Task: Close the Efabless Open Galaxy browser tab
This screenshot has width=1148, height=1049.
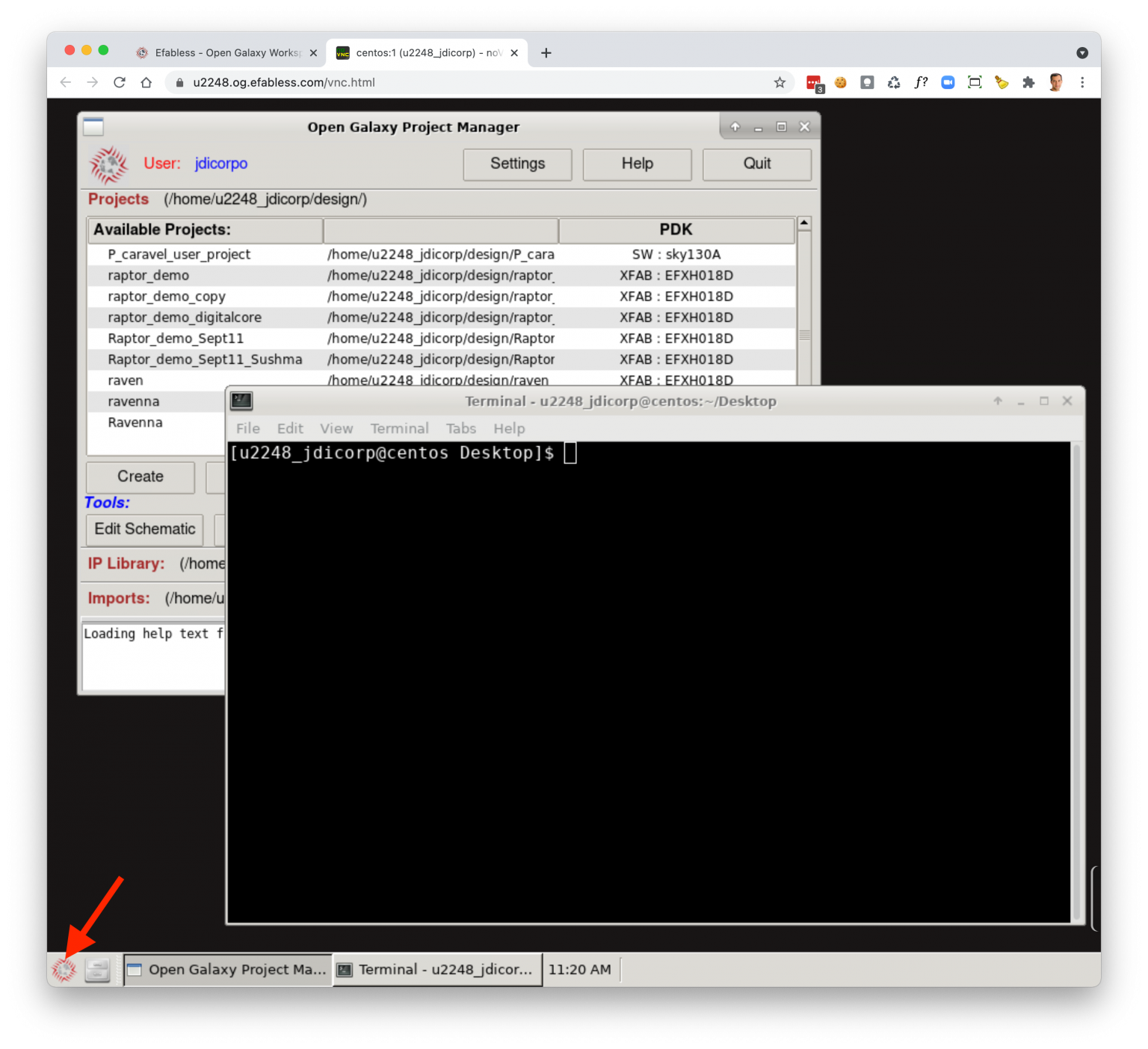Action: 313,52
